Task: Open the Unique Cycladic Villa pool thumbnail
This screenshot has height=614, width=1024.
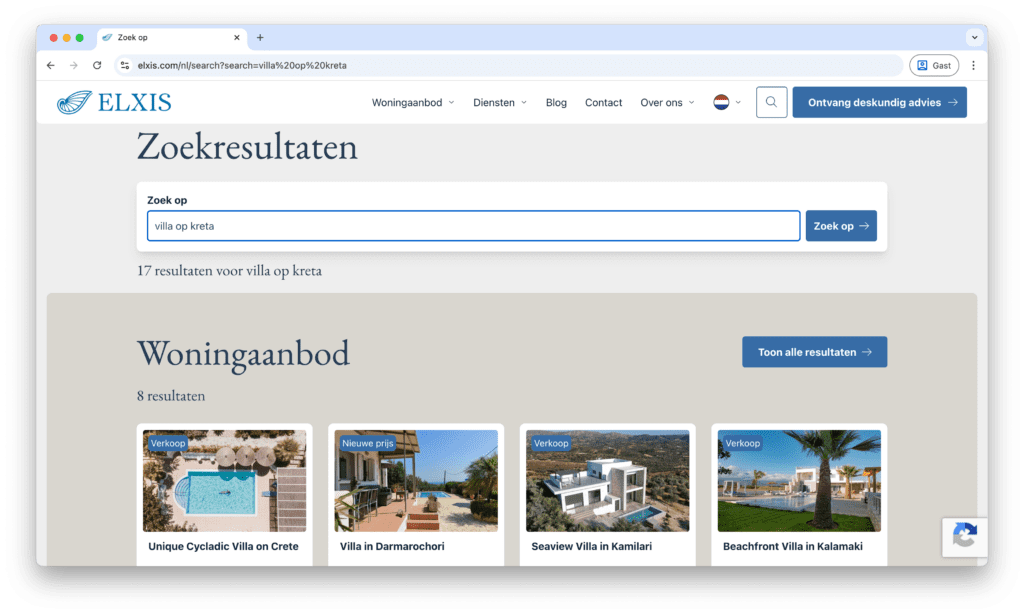Action: tap(225, 480)
